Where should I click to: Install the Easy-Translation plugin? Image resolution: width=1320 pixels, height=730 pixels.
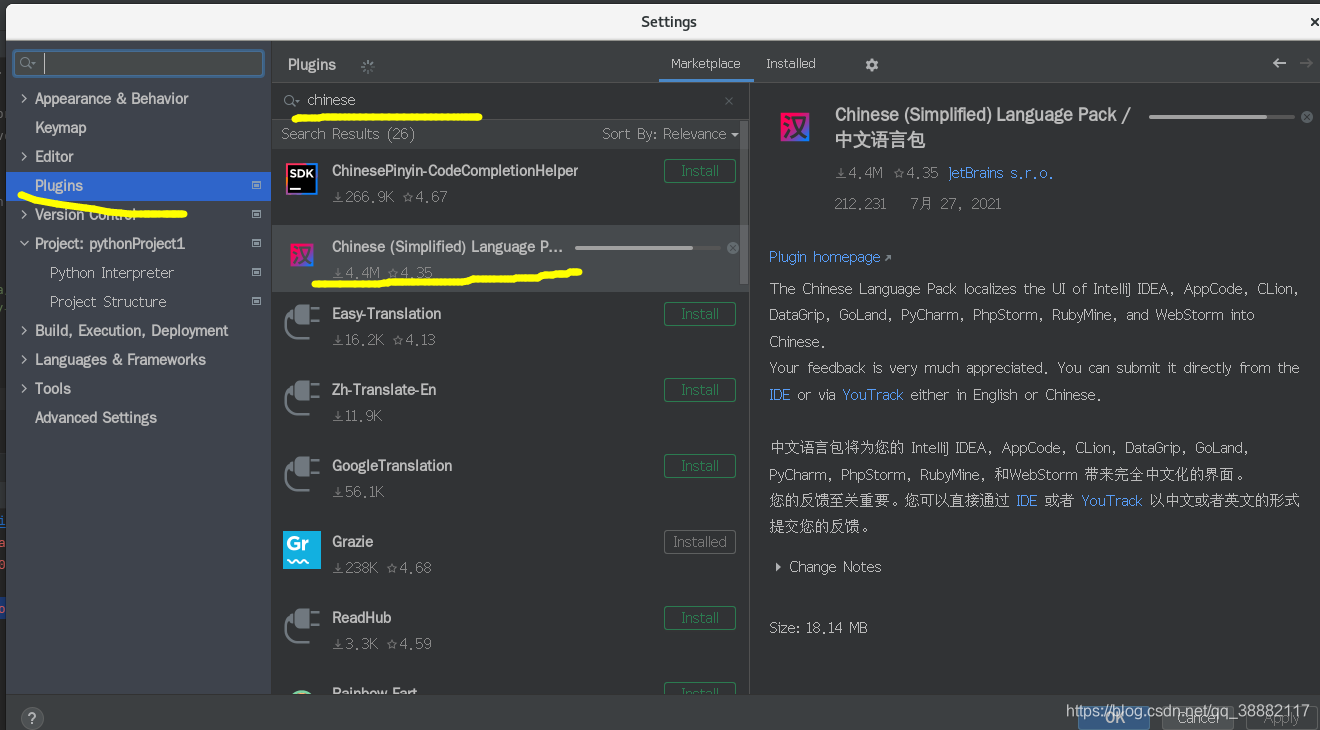(700, 314)
